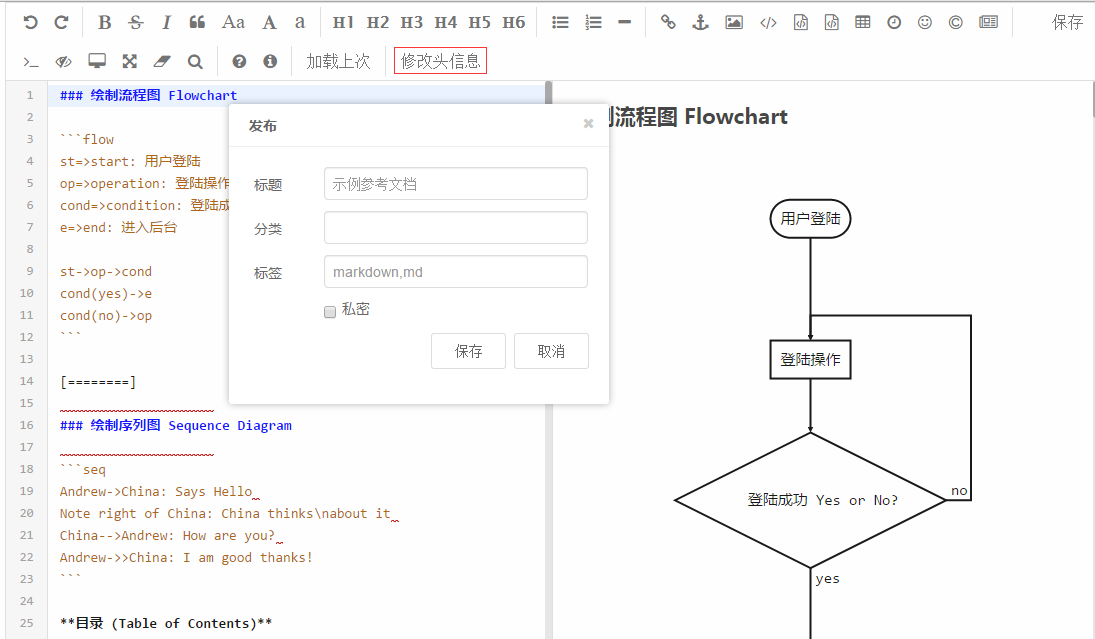Insert an H3 heading
Image resolution: width=1095 pixels, height=639 pixels.
point(411,22)
